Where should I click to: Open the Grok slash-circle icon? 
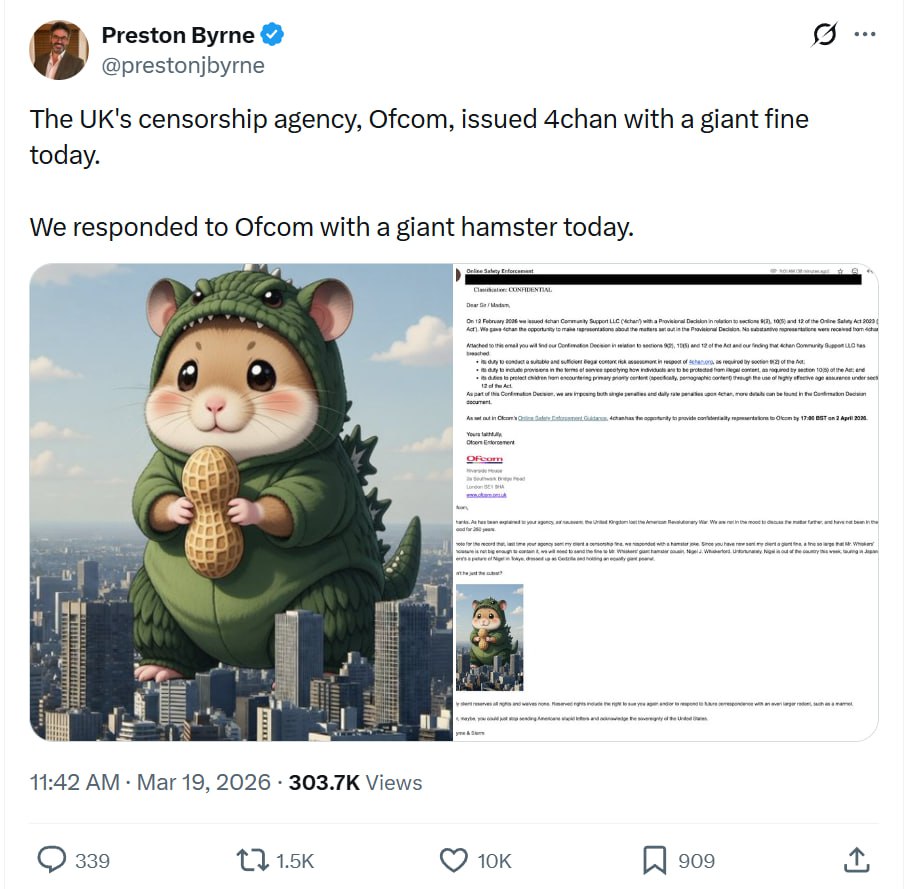[x=824, y=35]
